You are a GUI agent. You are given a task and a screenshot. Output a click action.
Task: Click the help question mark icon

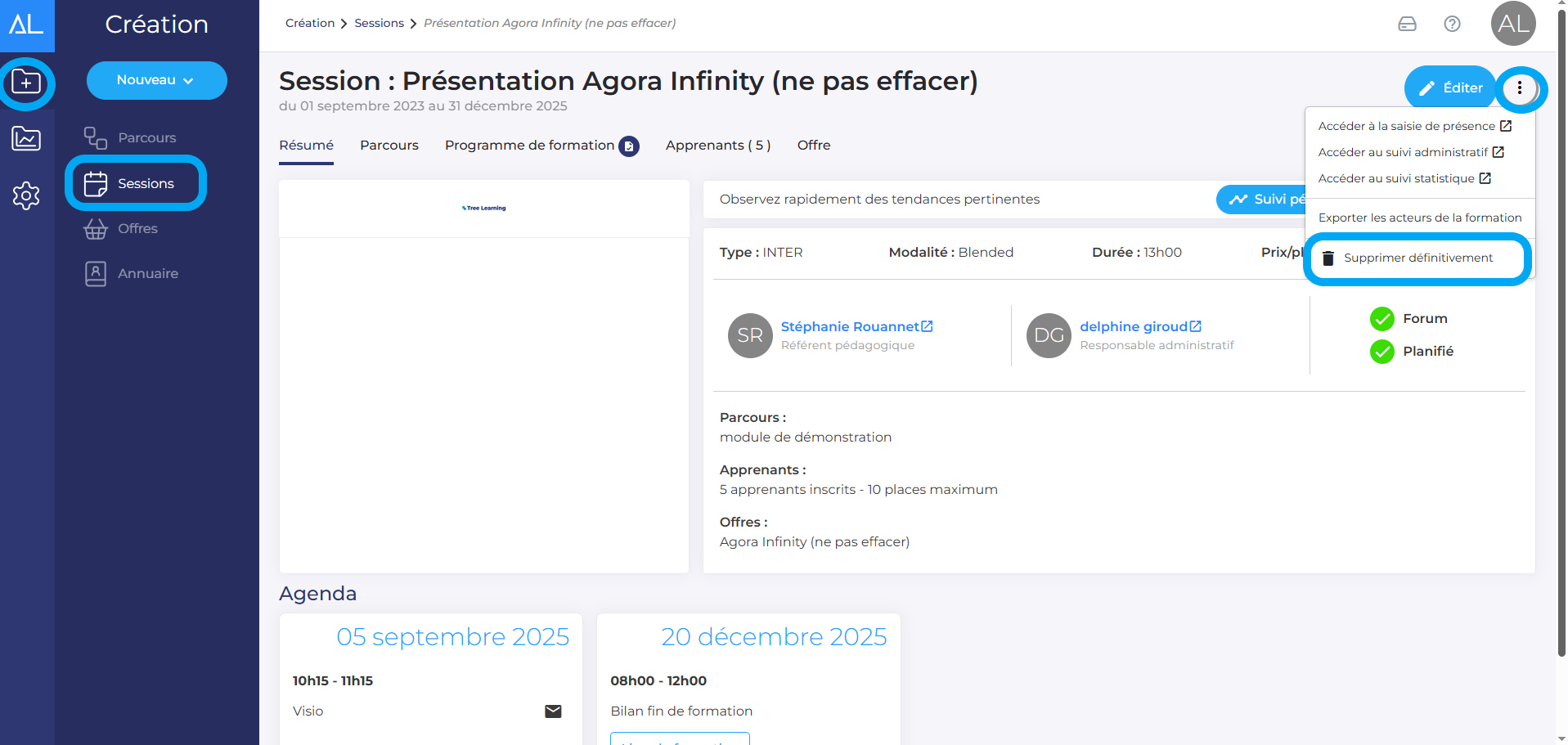coord(1452,24)
